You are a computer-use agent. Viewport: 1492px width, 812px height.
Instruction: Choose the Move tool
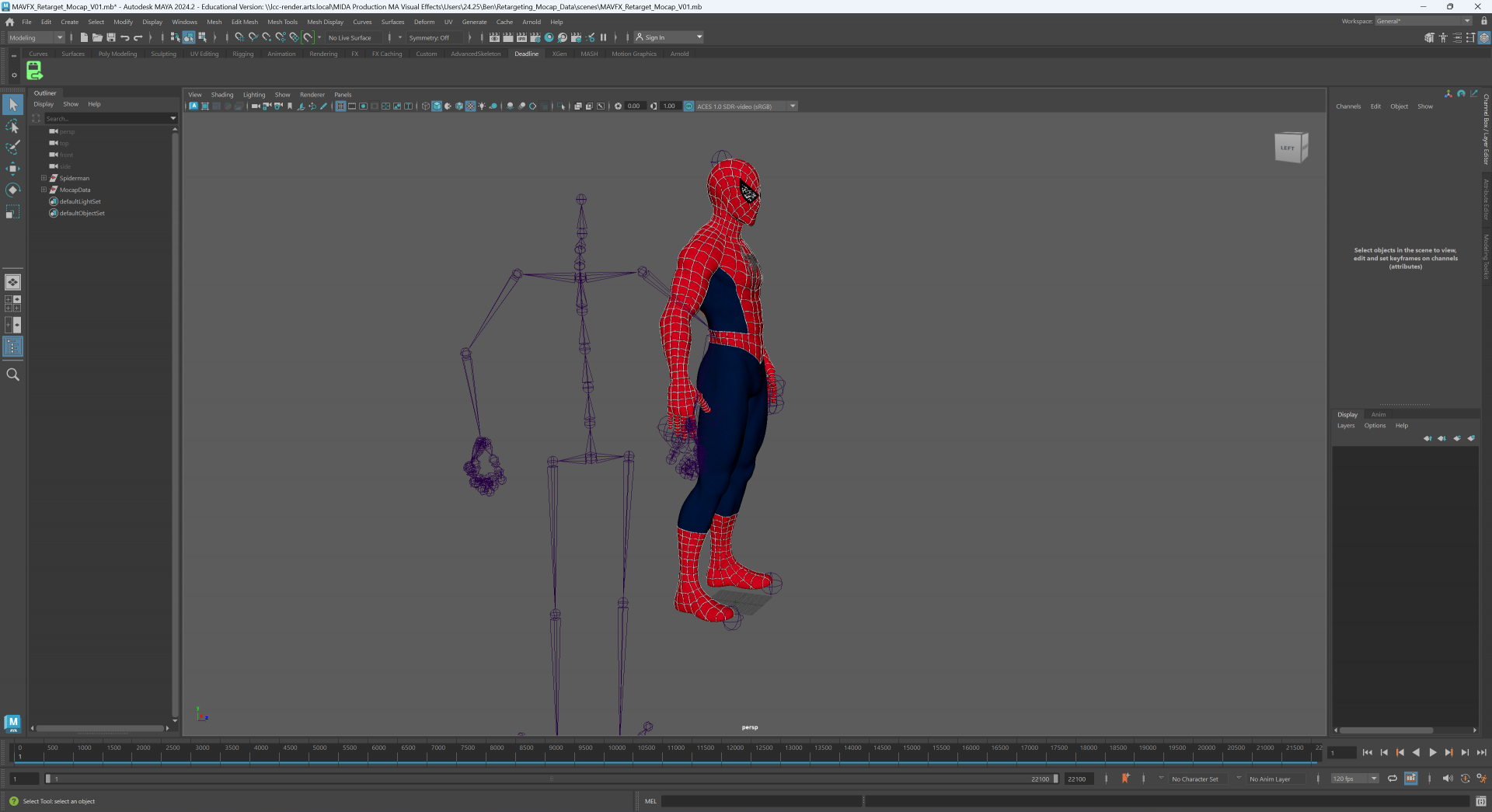(x=12, y=169)
